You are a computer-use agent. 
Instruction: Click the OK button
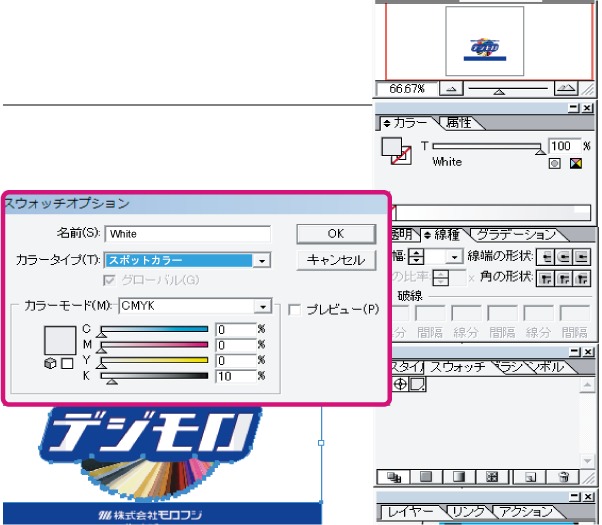coord(336,234)
